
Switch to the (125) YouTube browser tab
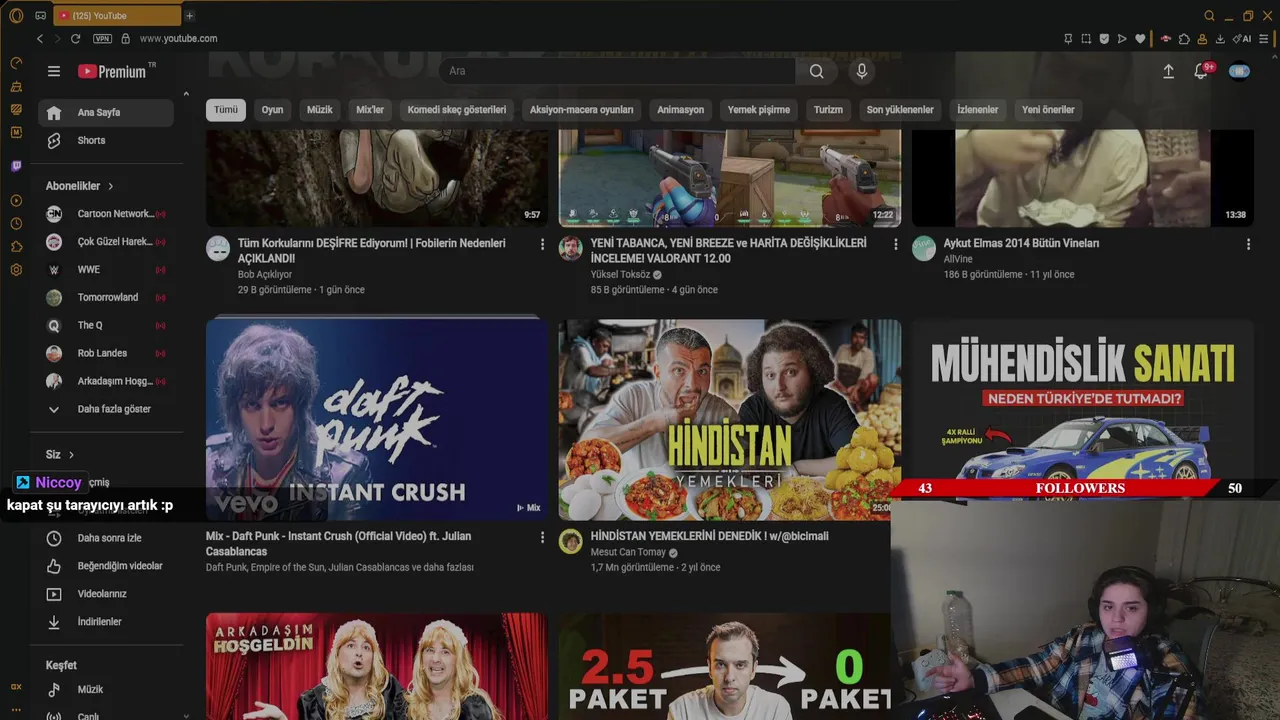(x=118, y=15)
